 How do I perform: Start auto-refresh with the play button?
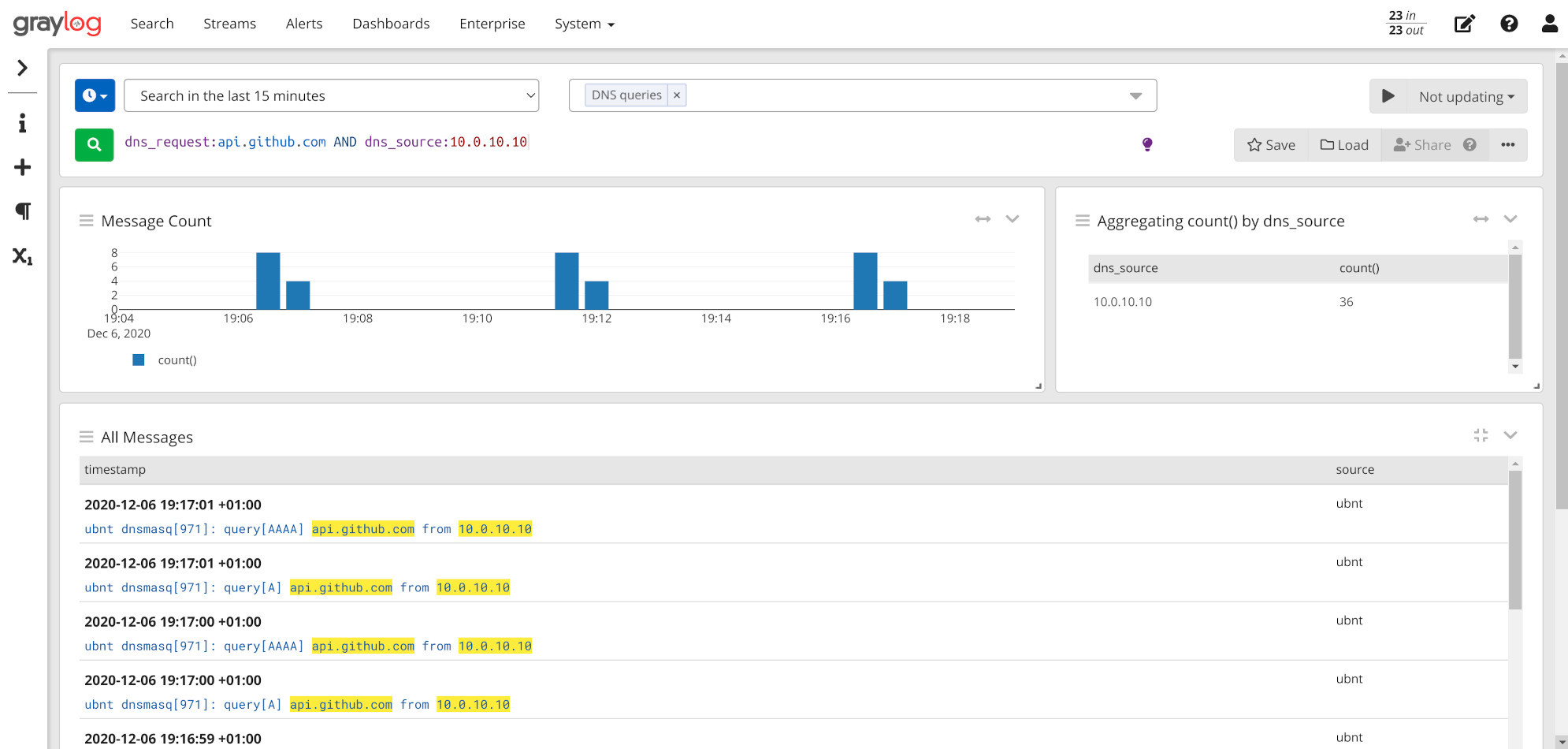pyautogui.click(x=1388, y=96)
